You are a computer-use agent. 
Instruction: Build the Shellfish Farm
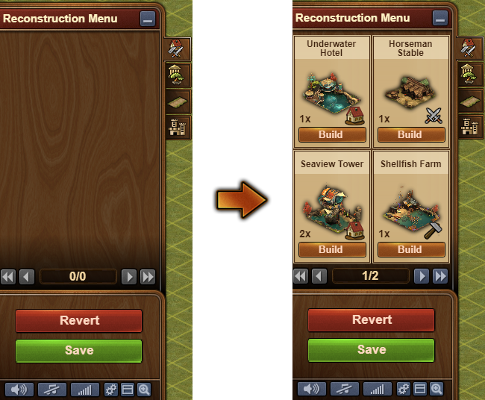coord(411,250)
